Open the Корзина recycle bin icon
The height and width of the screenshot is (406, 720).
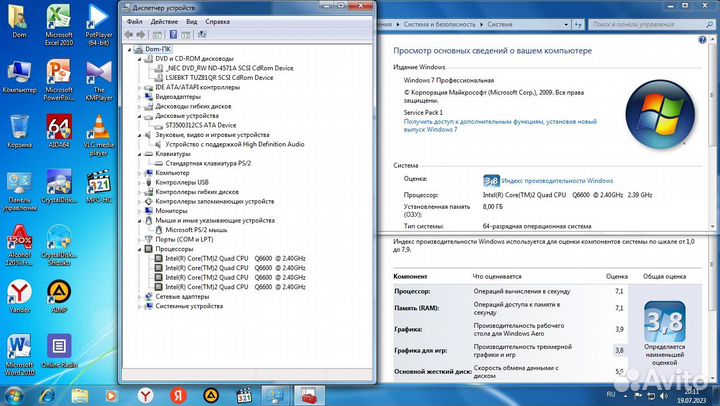(19, 132)
